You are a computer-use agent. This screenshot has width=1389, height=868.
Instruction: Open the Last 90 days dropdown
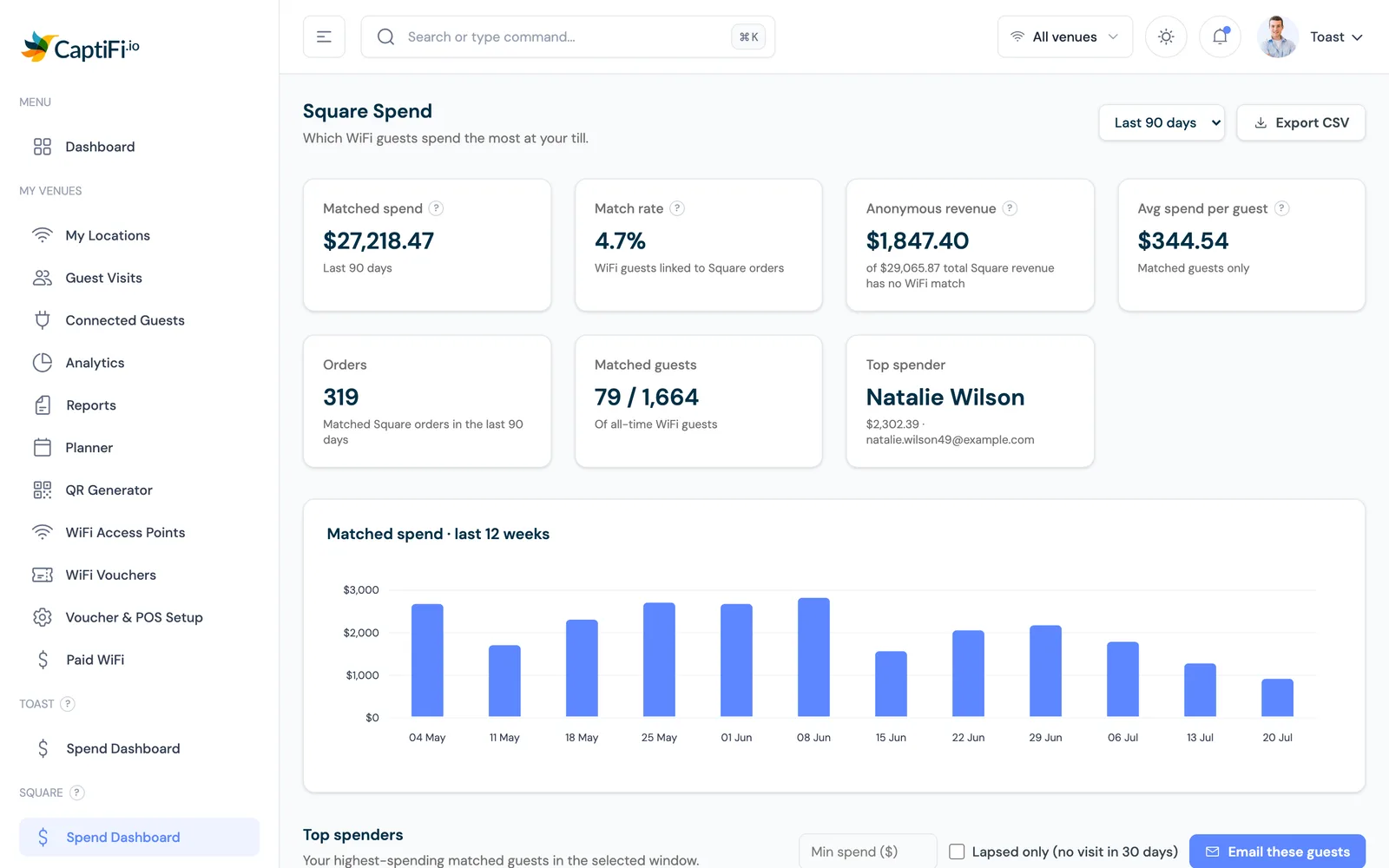tap(1162, 122)
